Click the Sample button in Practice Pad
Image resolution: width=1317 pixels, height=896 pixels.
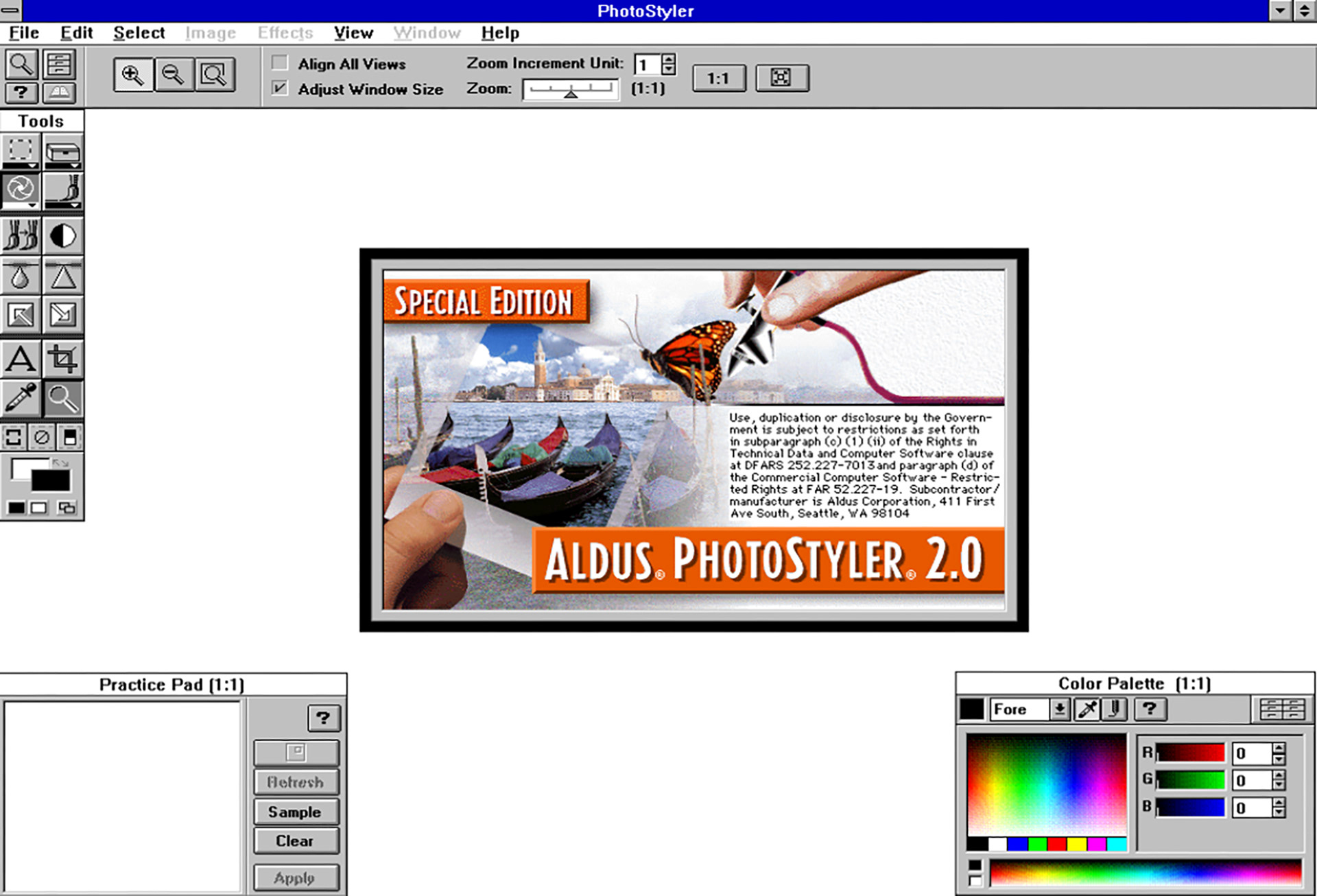pos(296,812)
